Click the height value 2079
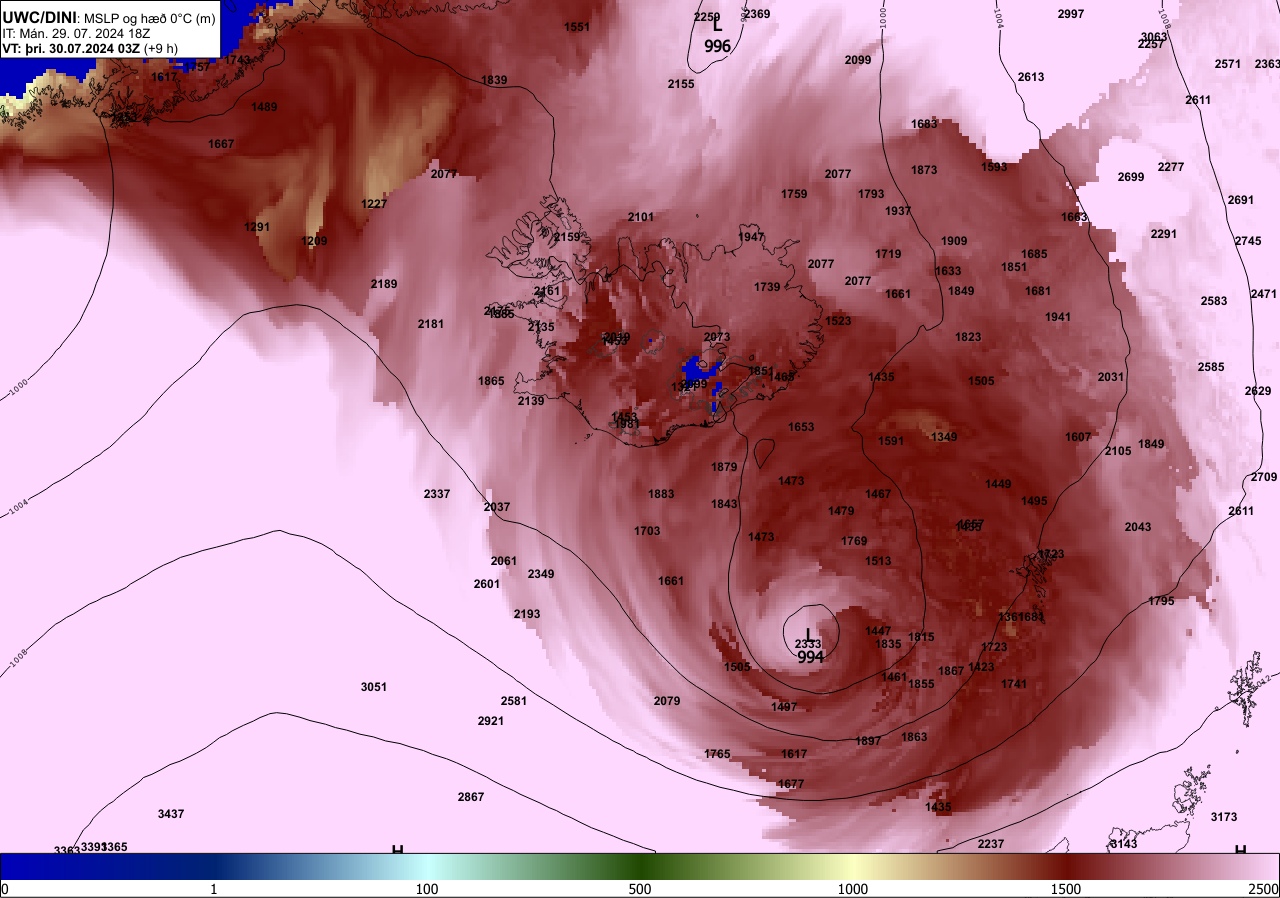This screenshot has width=1280, height=898. tap(667, 701)
